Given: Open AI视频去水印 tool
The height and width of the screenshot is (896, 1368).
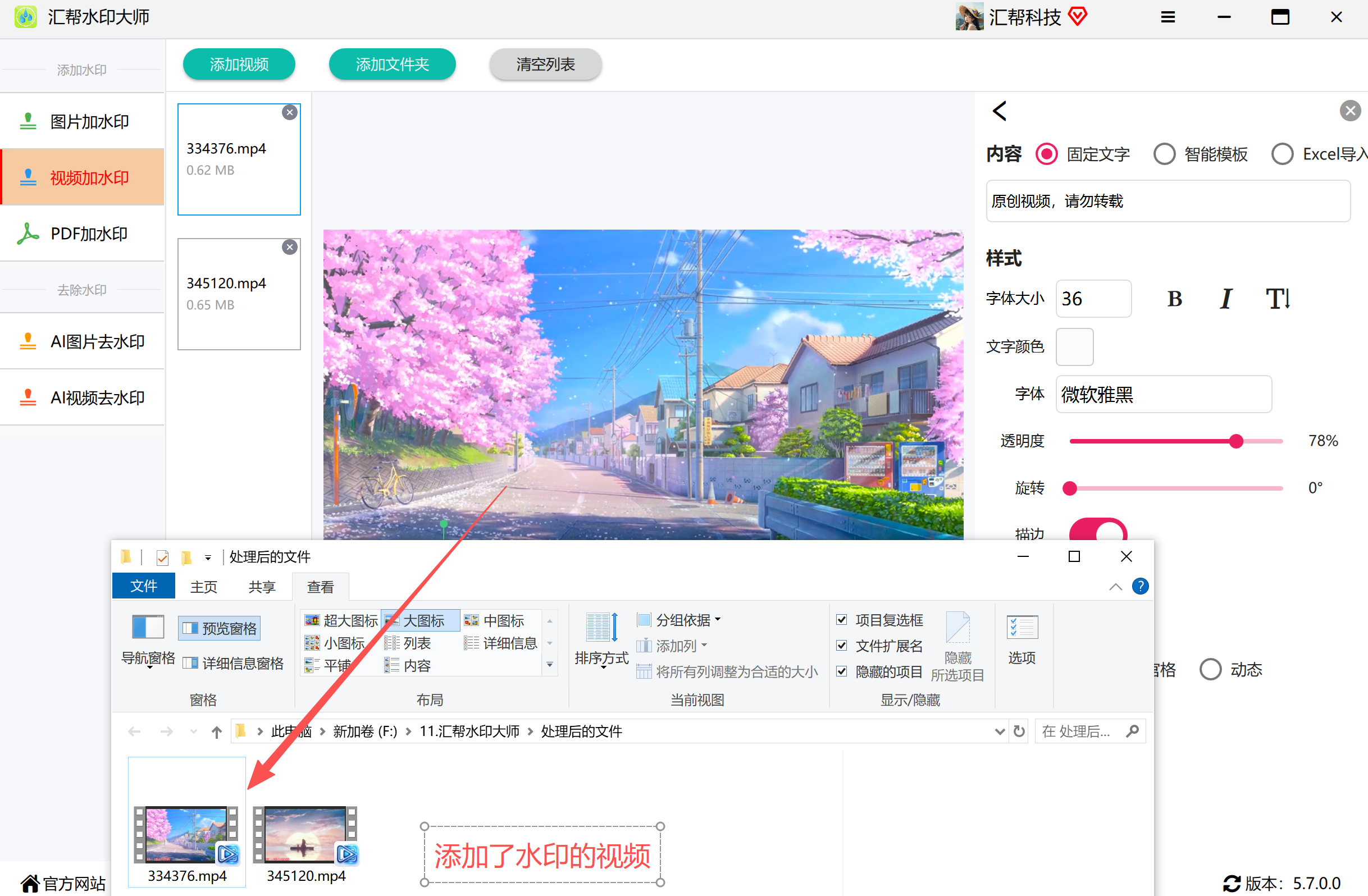Looking at the screenshot, I should coord(82,397).
